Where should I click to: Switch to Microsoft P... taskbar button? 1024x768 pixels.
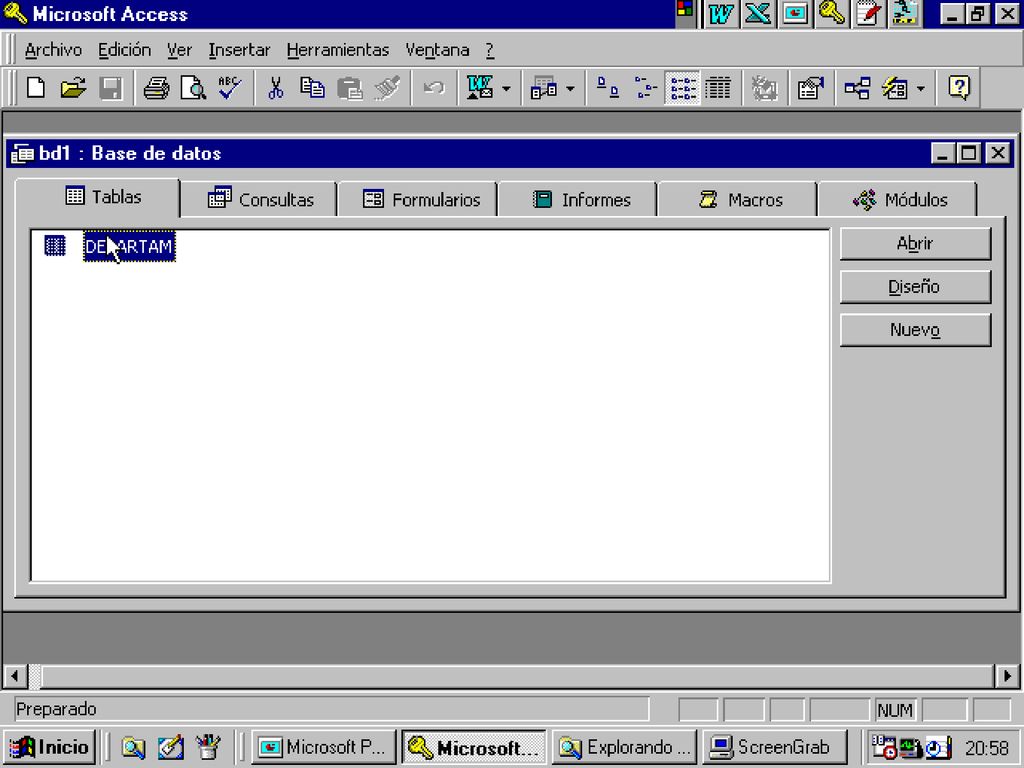(x=324, y=747)
